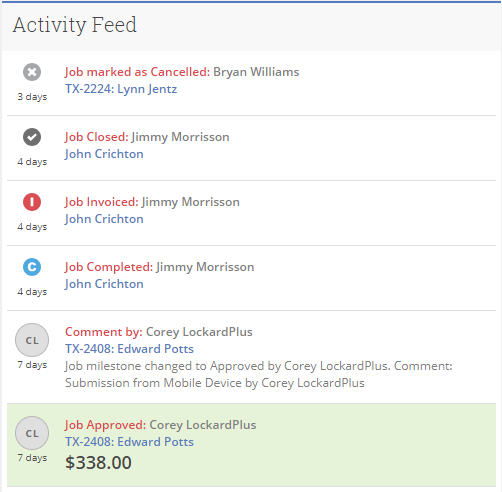Click the $338.00 amount in approved entry
The height and width of the screenshot is (492, 502).
tap(98, 463)
